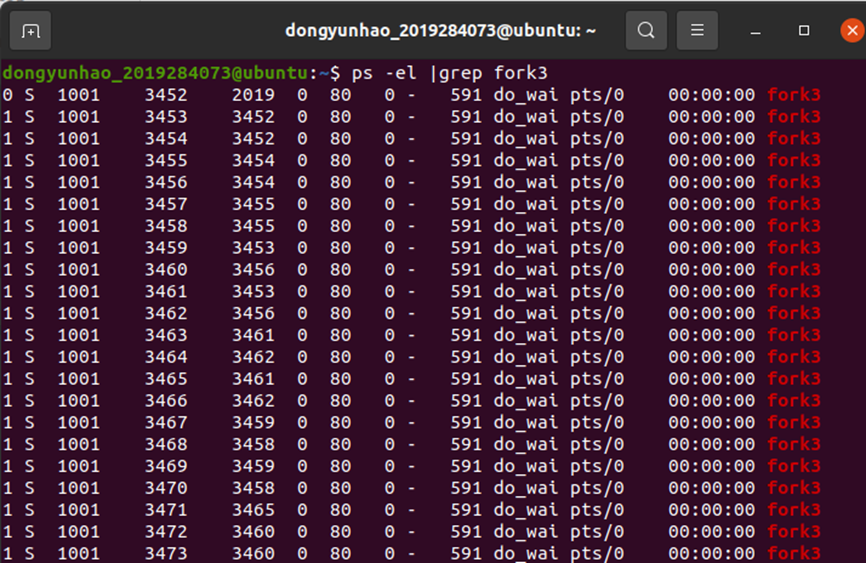This screenshot has height=563, width=866.
Task: Click 00:00:00 in the PID 3462 row
Action: (711, 313)
